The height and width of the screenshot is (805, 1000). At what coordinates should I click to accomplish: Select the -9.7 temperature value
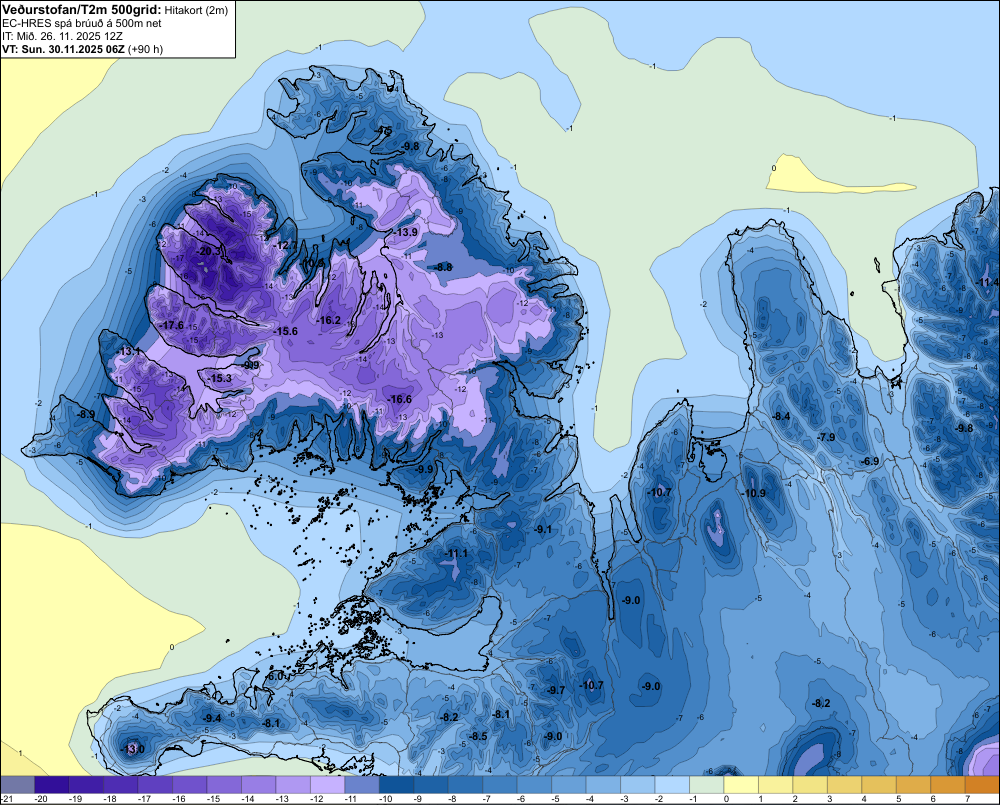tap(556, 690)
